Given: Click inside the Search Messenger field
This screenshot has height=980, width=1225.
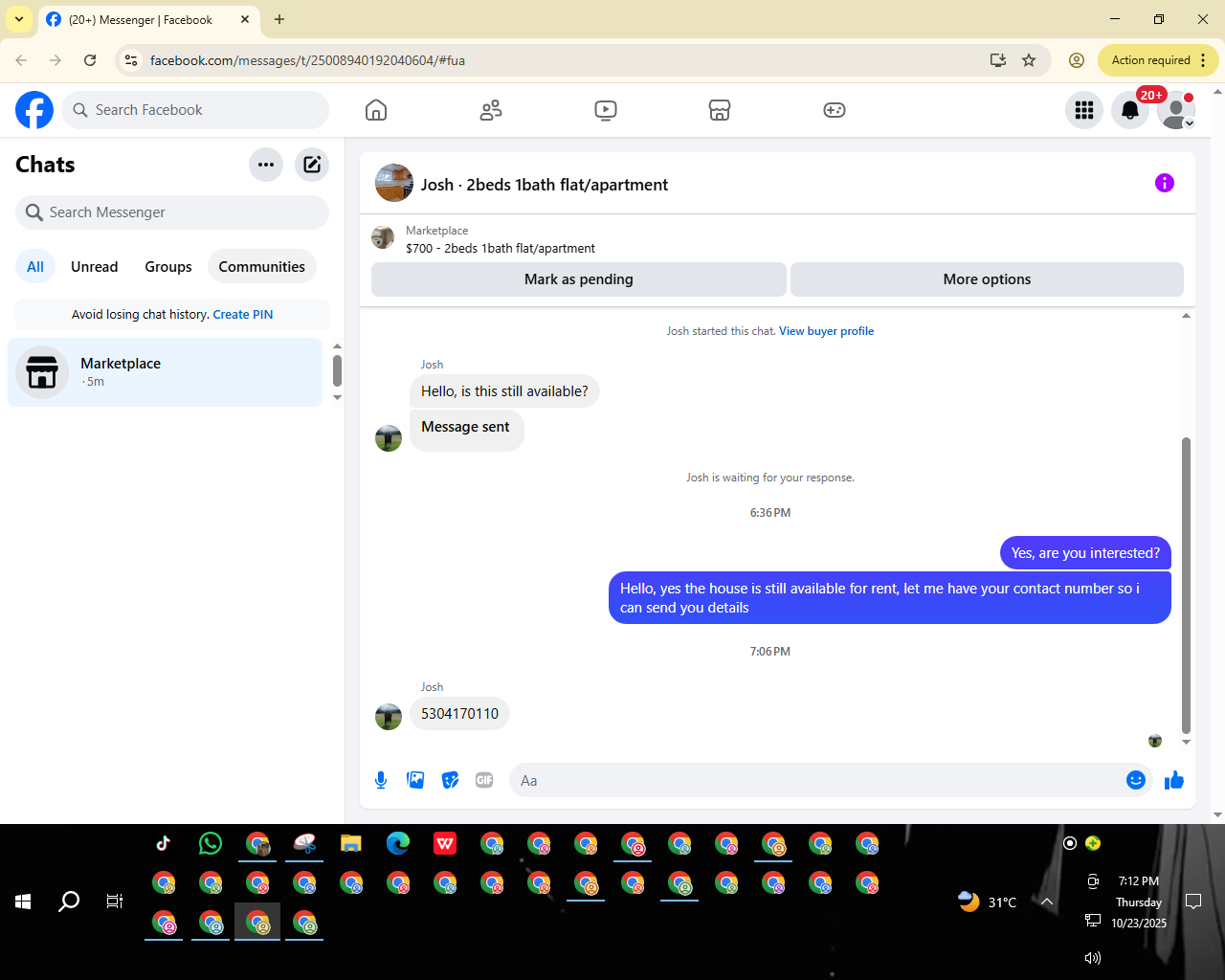Looking at the screenshot, I should coord(172,212).
